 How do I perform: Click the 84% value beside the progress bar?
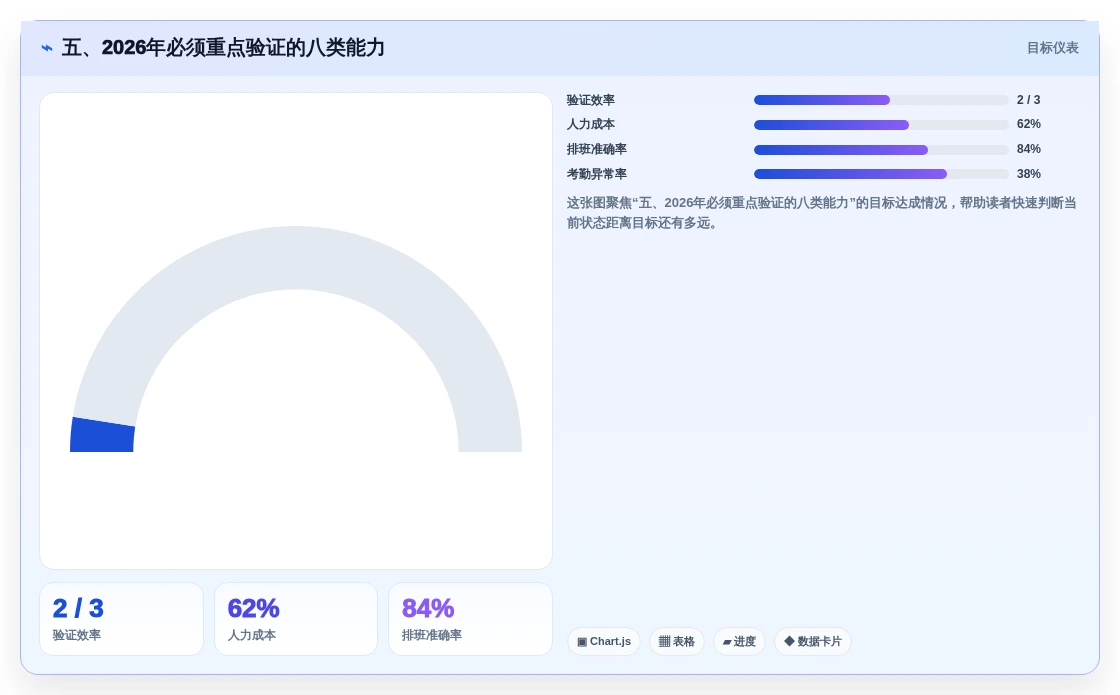point(1029,149)
